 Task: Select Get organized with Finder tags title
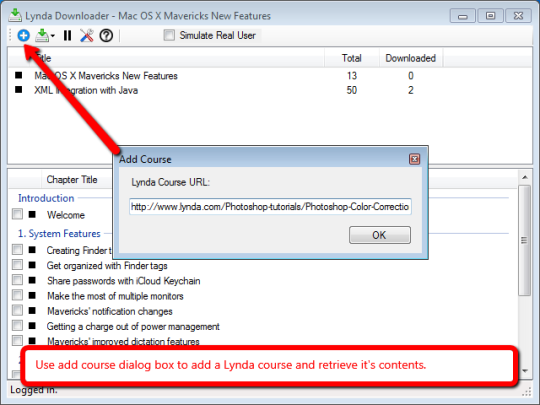coord(107,266)
